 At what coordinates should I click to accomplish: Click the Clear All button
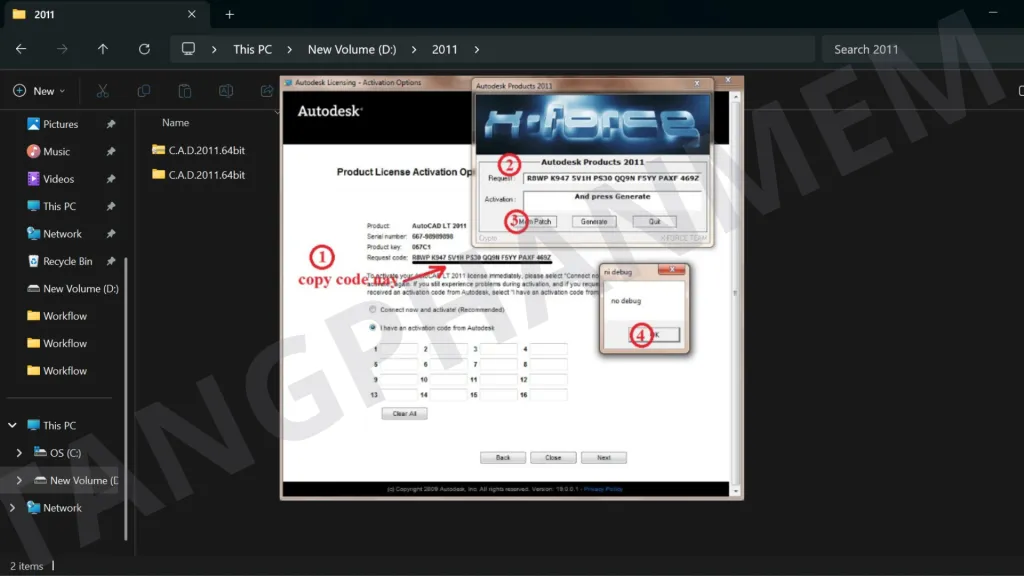404,413
